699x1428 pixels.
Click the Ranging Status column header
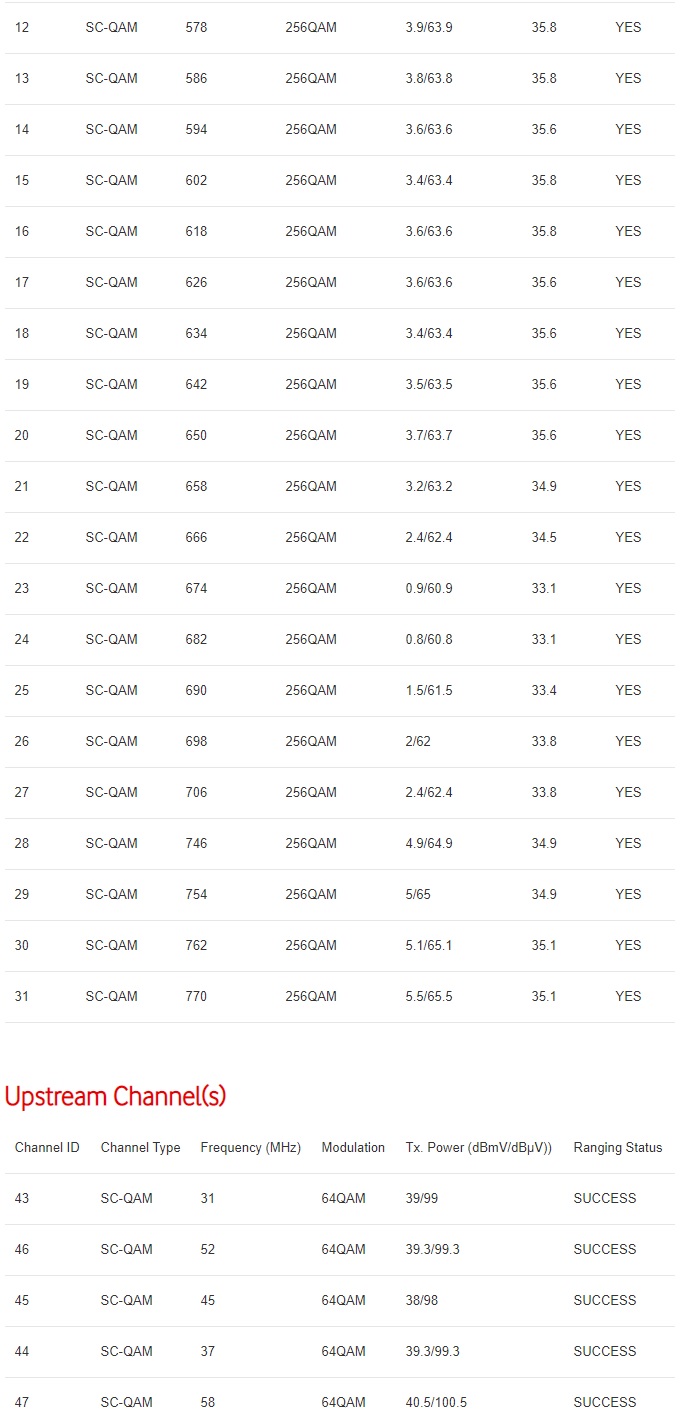click(618, 1147)
